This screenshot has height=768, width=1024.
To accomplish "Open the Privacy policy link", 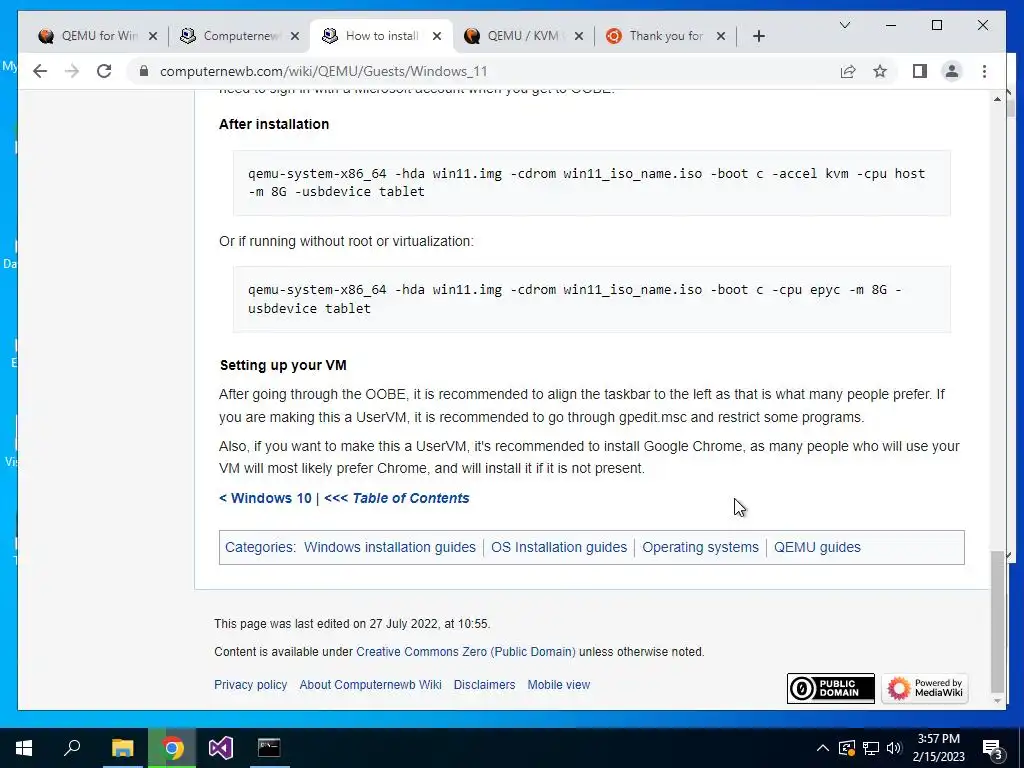I will click(251, 684).
